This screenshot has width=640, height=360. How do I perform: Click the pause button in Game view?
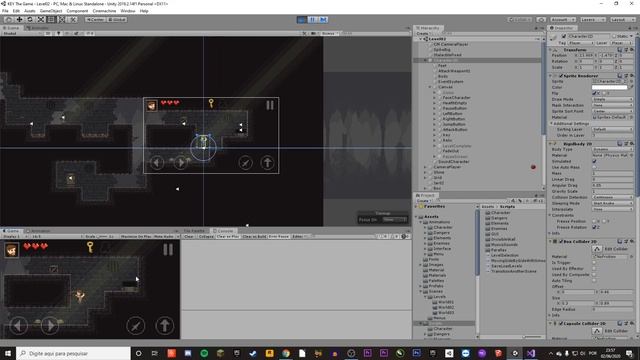click(x=168, y=249)
